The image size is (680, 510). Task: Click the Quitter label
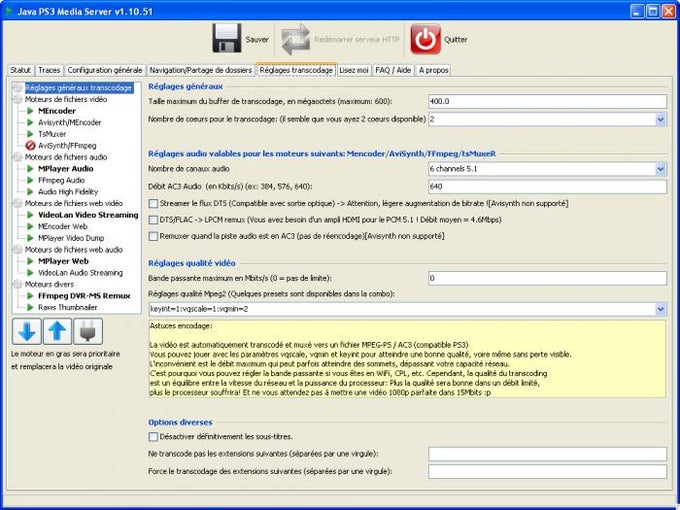pos(455,39)
